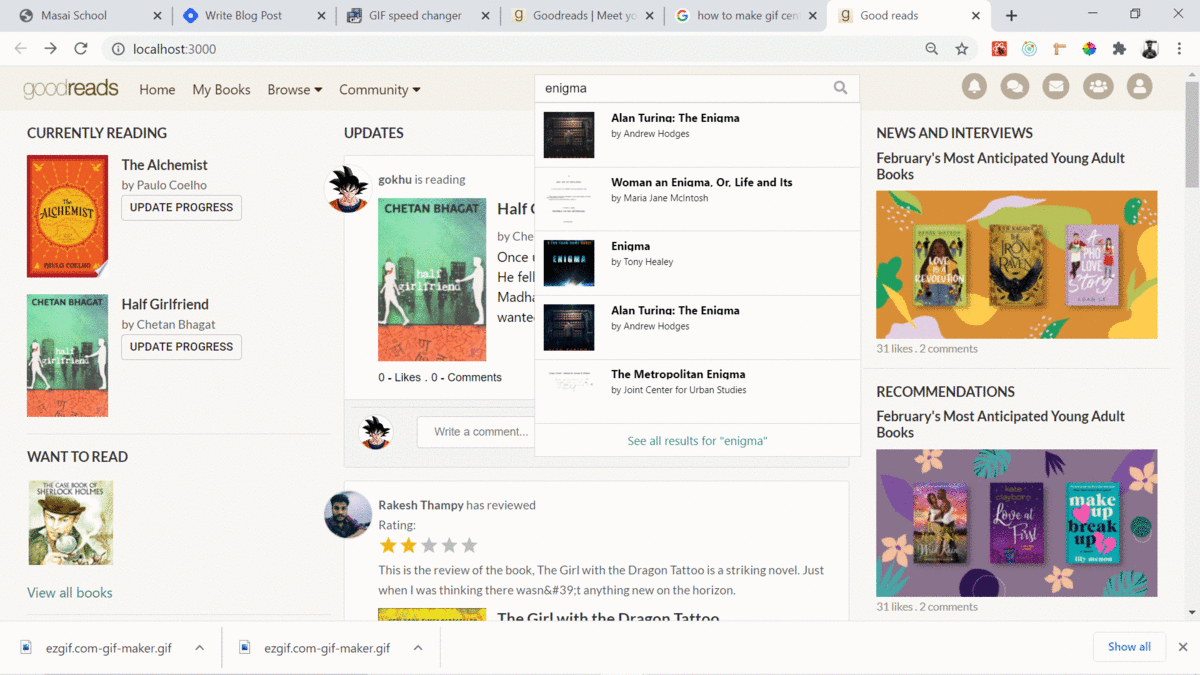Open Chrome three-dot menu
1200x675 pixels.
pyautogui.click(x=1180, y=49)
